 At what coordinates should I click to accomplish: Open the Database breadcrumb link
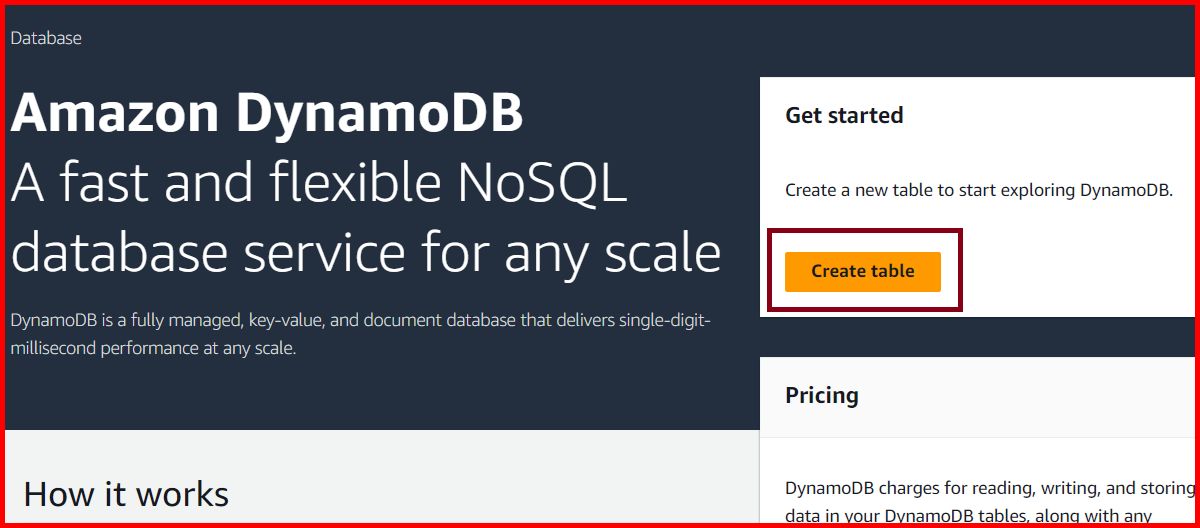(46, 38)
